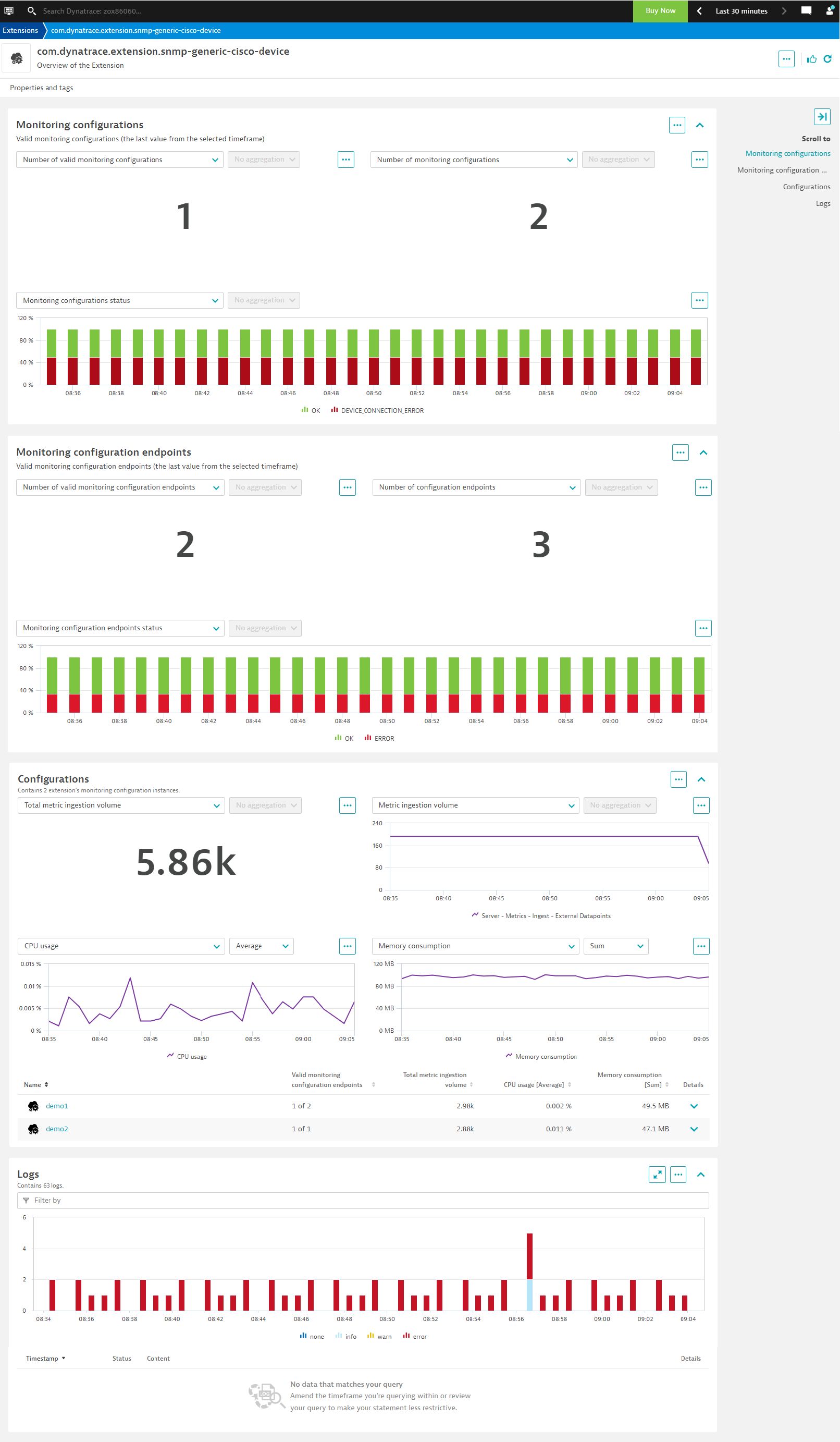The width and height of the screenshot is (840, 1442).
Task: Open the Dynatrace navigation menu icon
Action: tap(8, 11)
